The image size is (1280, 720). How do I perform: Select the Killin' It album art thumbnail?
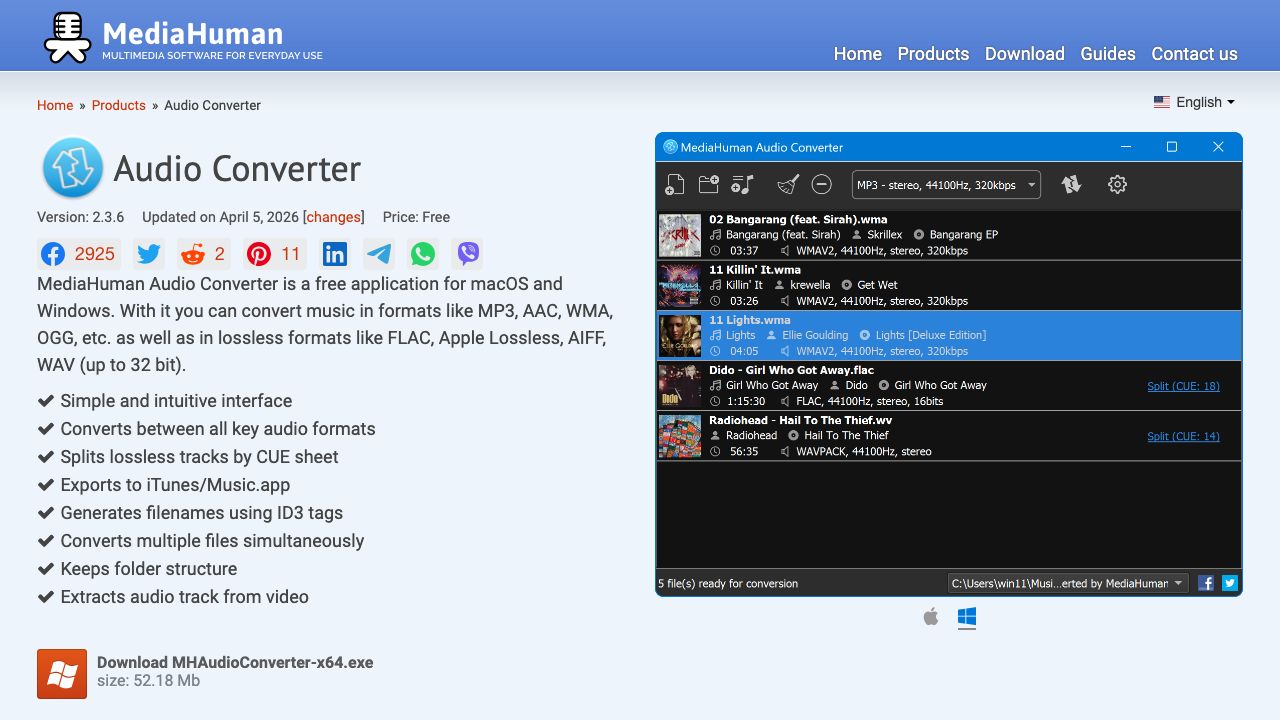tap(680, 285)
